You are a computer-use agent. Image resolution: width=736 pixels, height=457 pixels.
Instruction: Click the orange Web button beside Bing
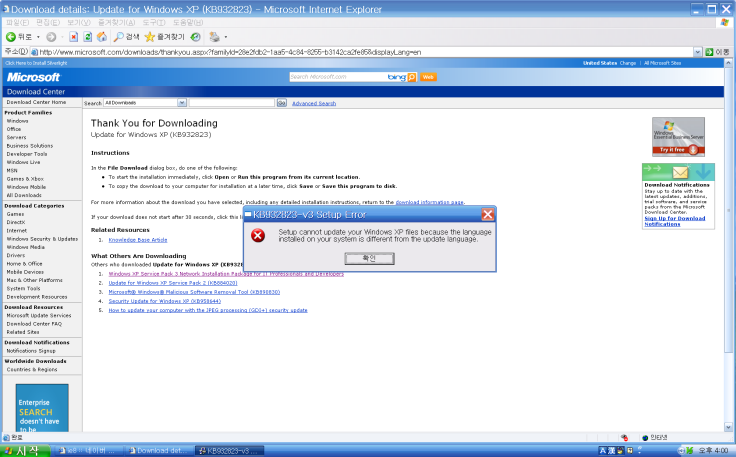point(428,77)
